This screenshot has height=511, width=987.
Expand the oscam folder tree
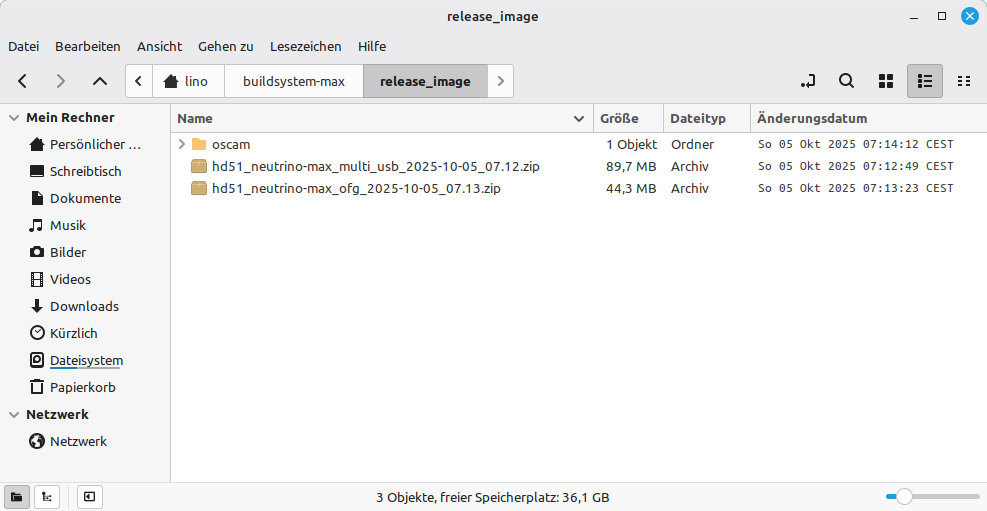pos(182,144)
